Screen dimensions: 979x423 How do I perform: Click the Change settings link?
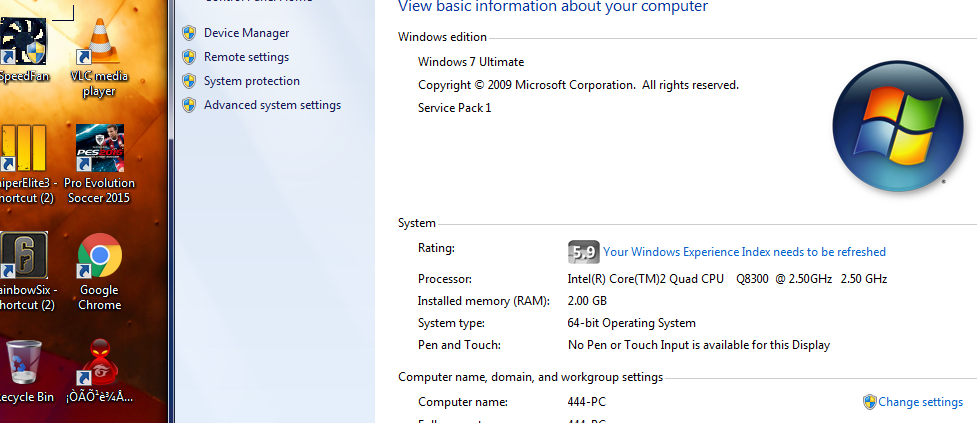(x=920, y=402)
